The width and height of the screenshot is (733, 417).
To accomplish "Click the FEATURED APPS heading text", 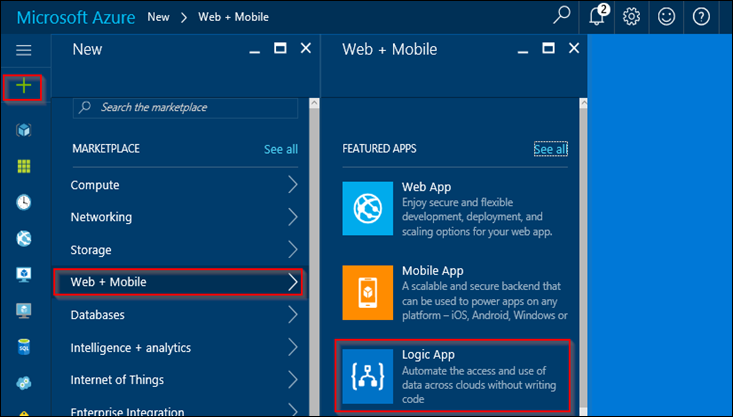I will click(x=379, y=149).
